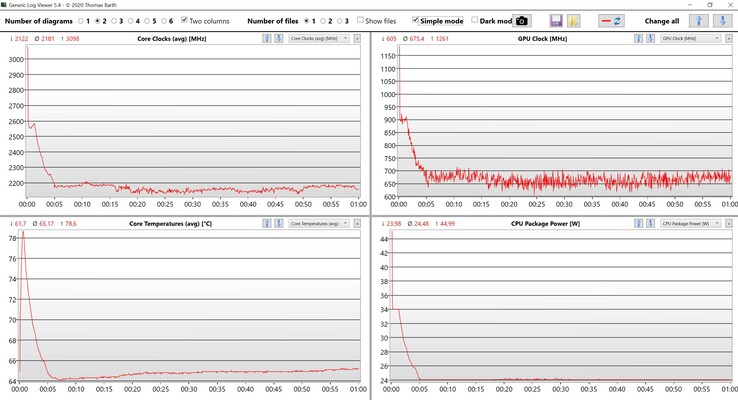
Task: Click the Change all down arrow icon
Action: [x=719, y=21]
